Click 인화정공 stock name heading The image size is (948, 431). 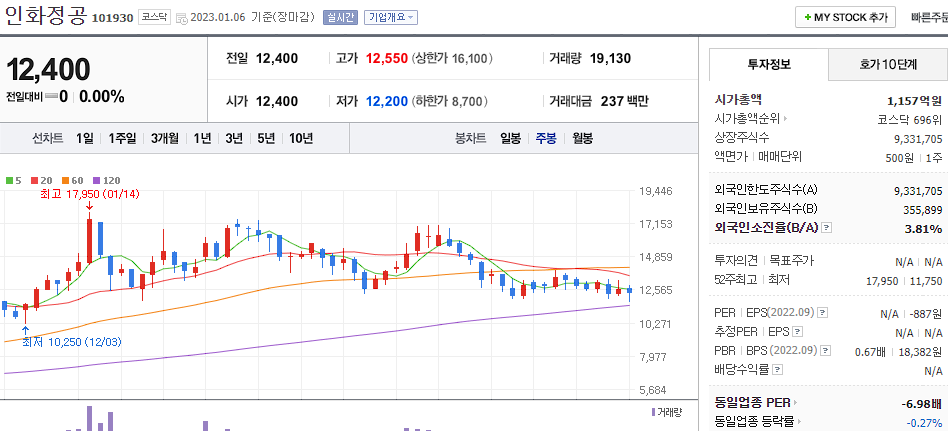[45, 15]
